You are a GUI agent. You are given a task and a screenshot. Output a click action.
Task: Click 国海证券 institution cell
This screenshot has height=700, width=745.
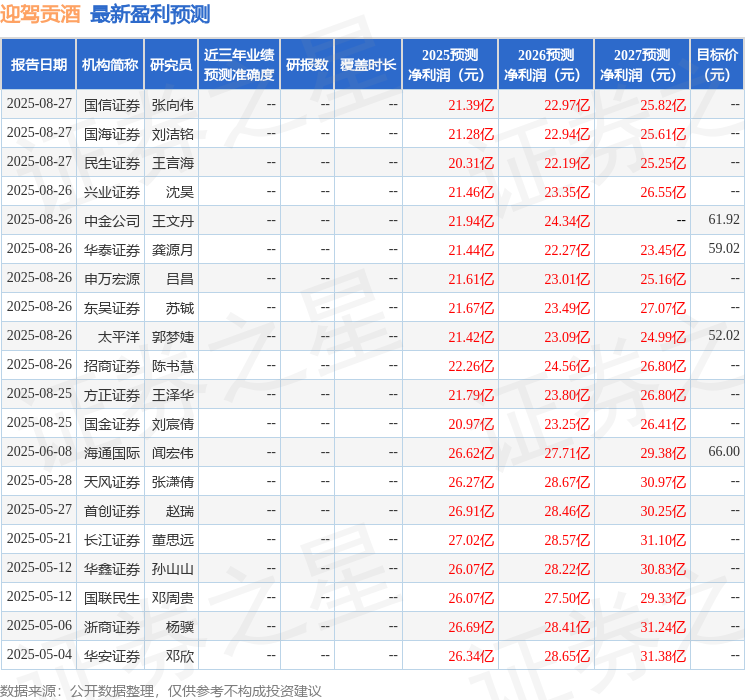pyautogui.click(x=112, y=134)
